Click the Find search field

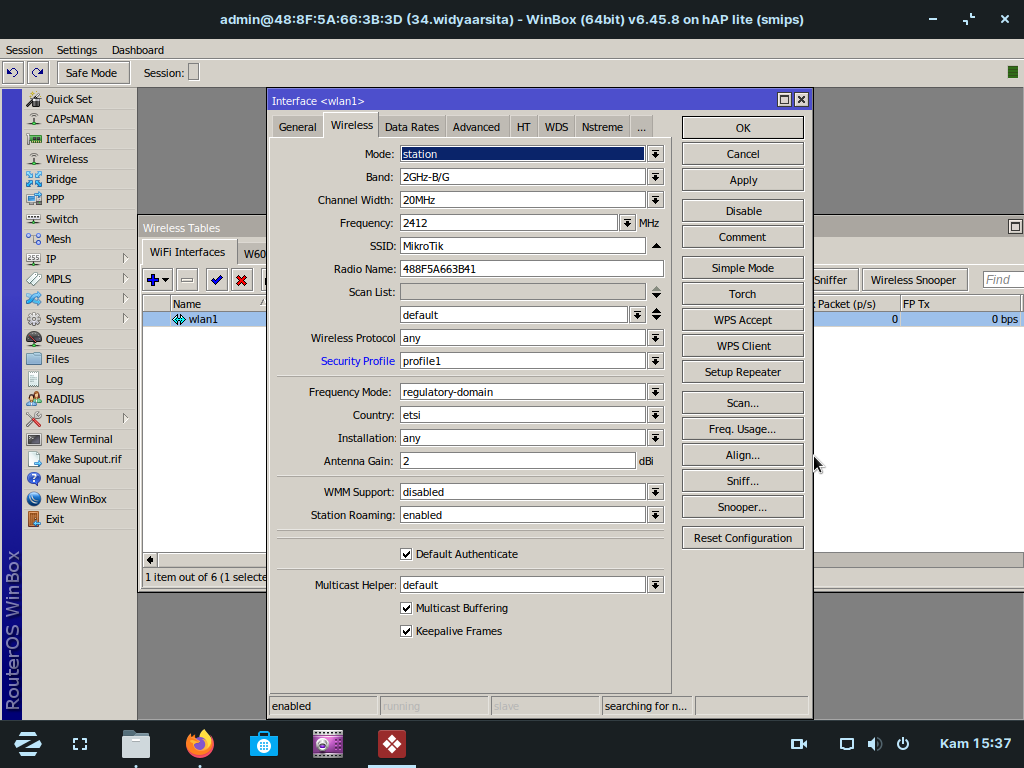1003,280
